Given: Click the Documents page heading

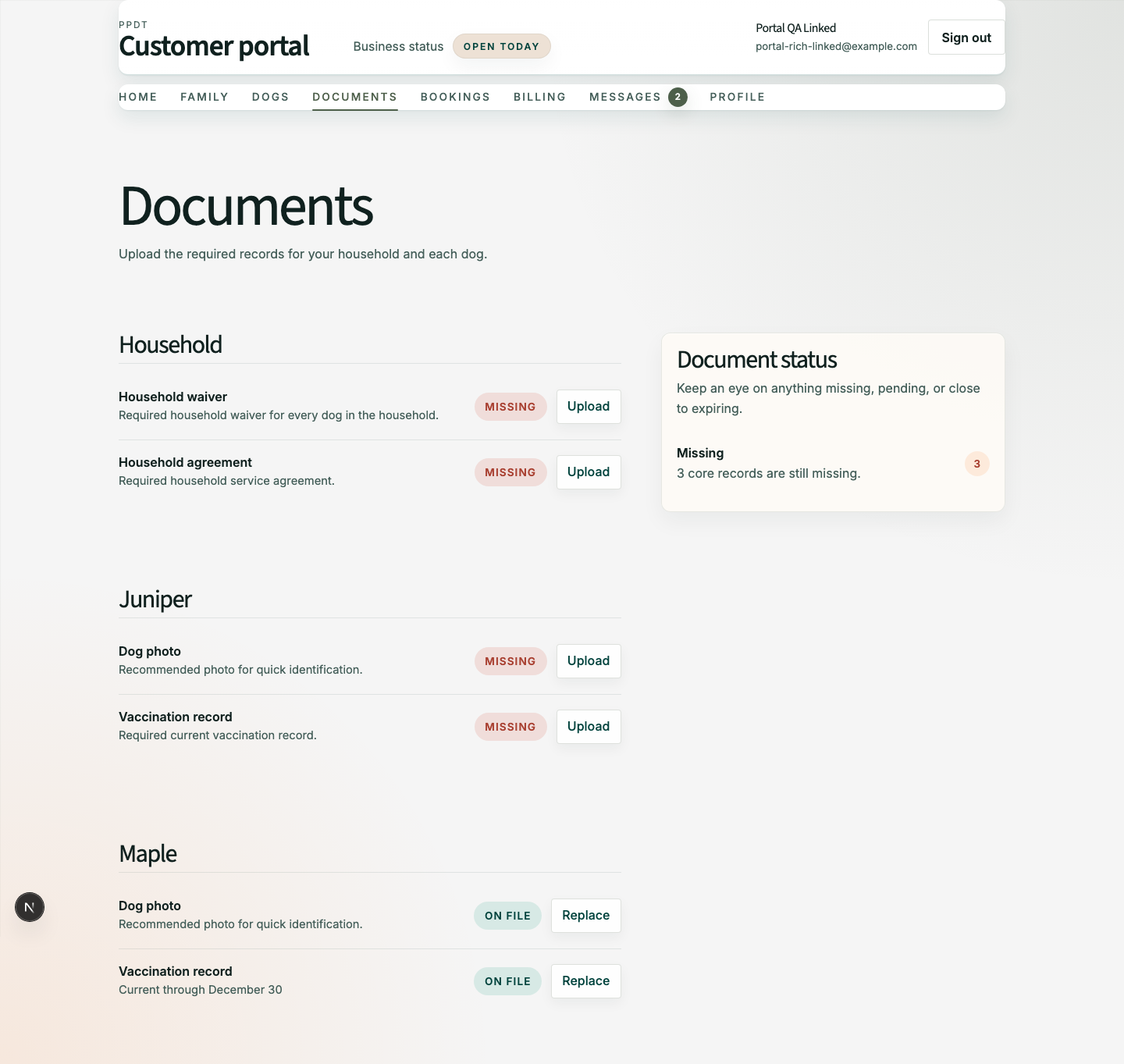Looking at the screenshot, I should coord(247,206).
